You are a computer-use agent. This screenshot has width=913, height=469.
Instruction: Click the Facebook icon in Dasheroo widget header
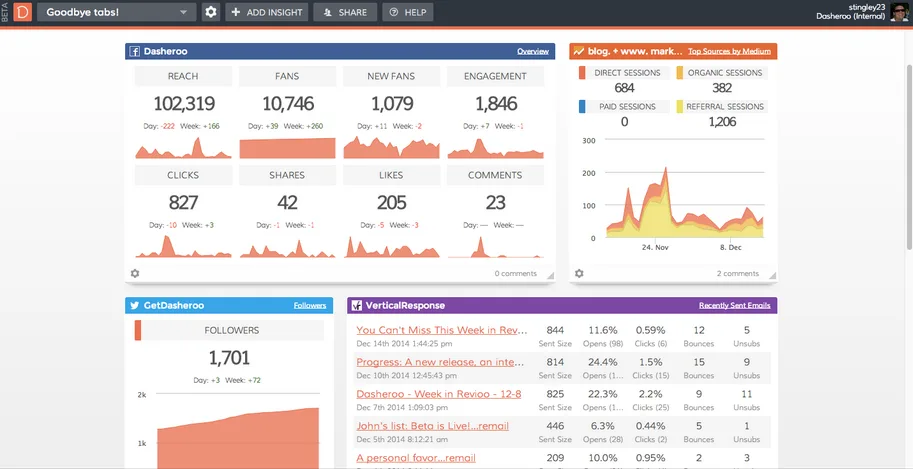point(134,51)
